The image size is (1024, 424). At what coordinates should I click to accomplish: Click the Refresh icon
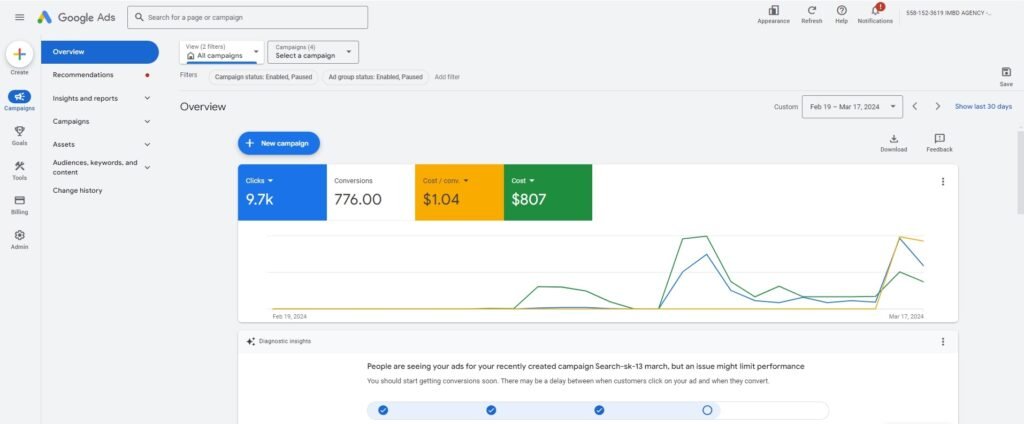tap(812, 10)
